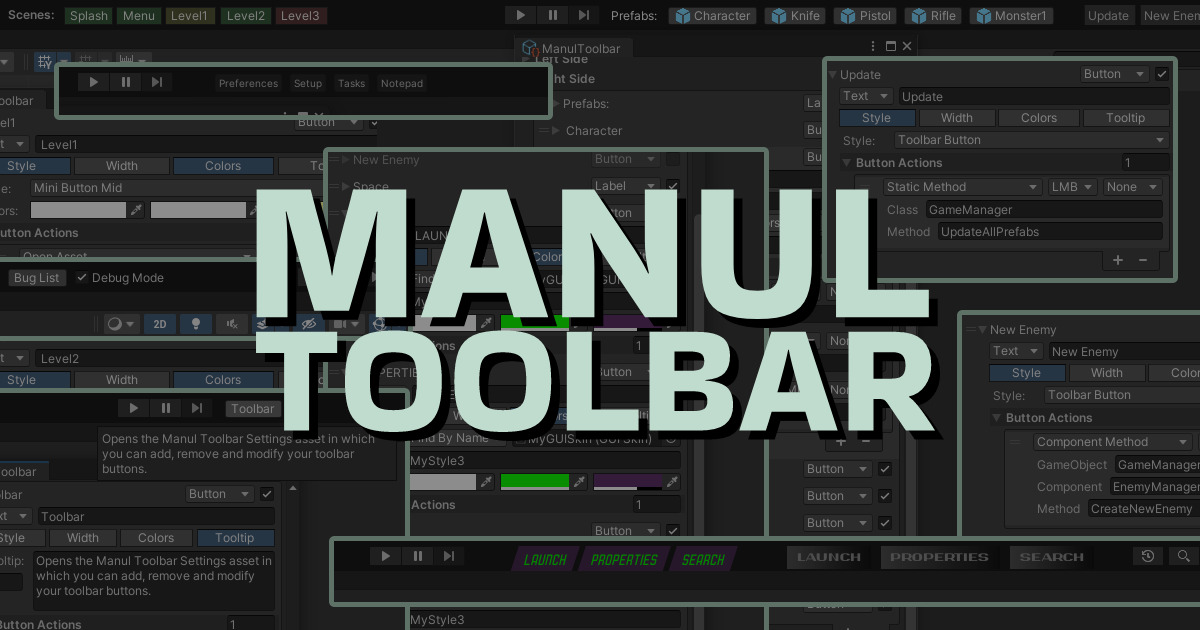Screen dimensions: 1200x630
Task: Open the Character prefab
Action: pyautogui.click(x=712, y=15)
